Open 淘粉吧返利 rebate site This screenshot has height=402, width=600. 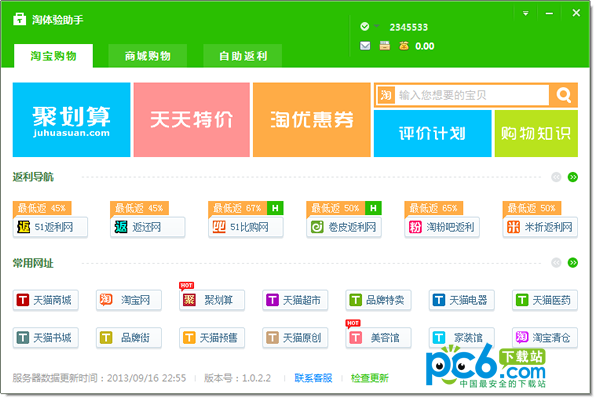point(442,227)
